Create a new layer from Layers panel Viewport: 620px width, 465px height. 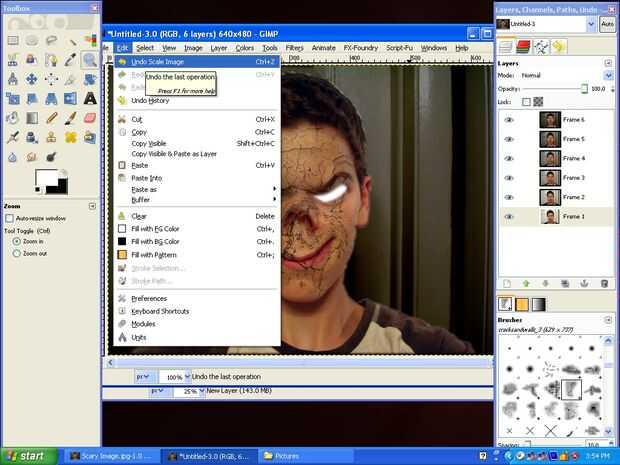point(507,284)
